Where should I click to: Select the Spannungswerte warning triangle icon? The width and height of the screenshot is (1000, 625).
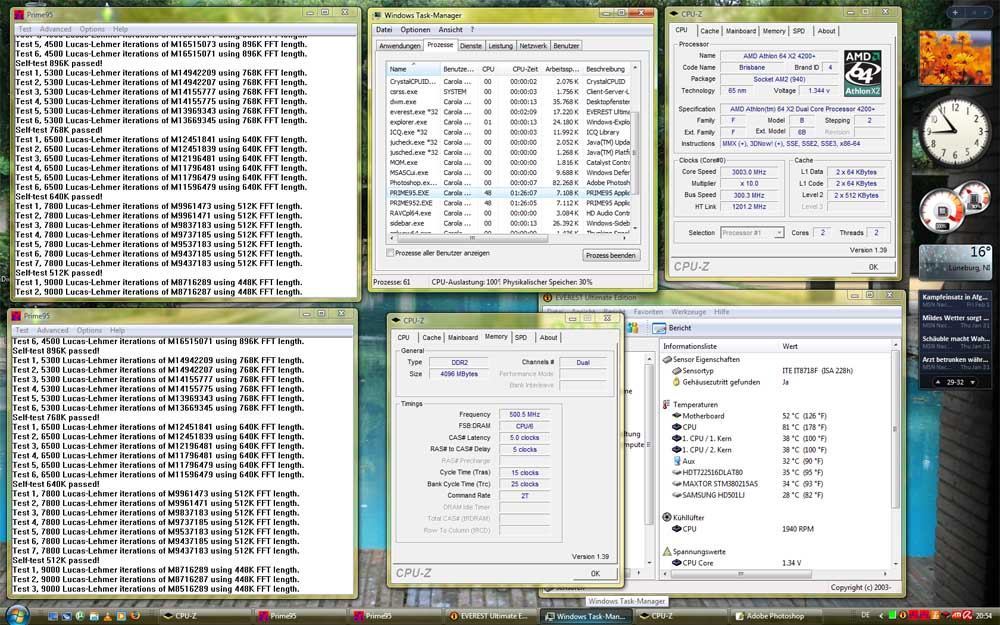[667, 551]
